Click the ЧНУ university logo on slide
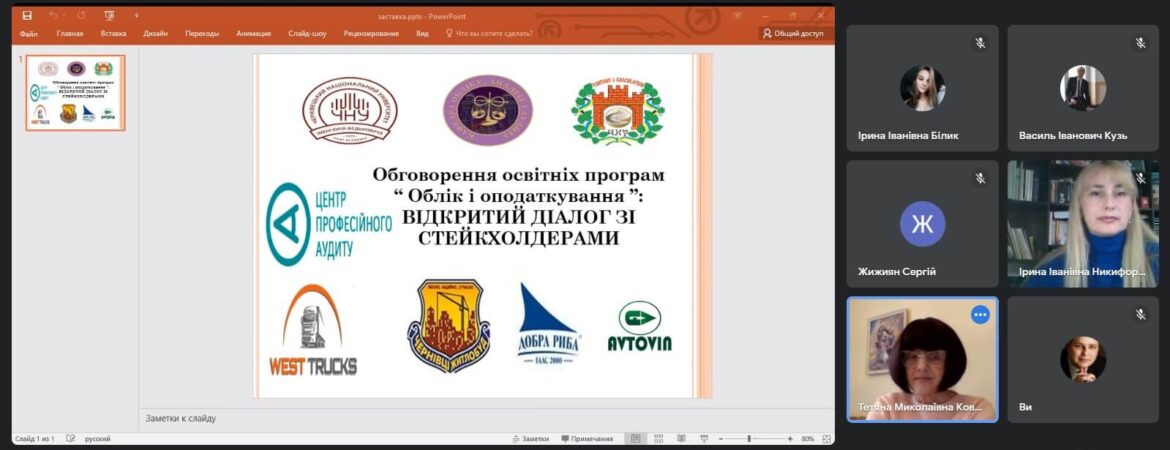Screen dimensions: 1170x450 click(349, 110)
